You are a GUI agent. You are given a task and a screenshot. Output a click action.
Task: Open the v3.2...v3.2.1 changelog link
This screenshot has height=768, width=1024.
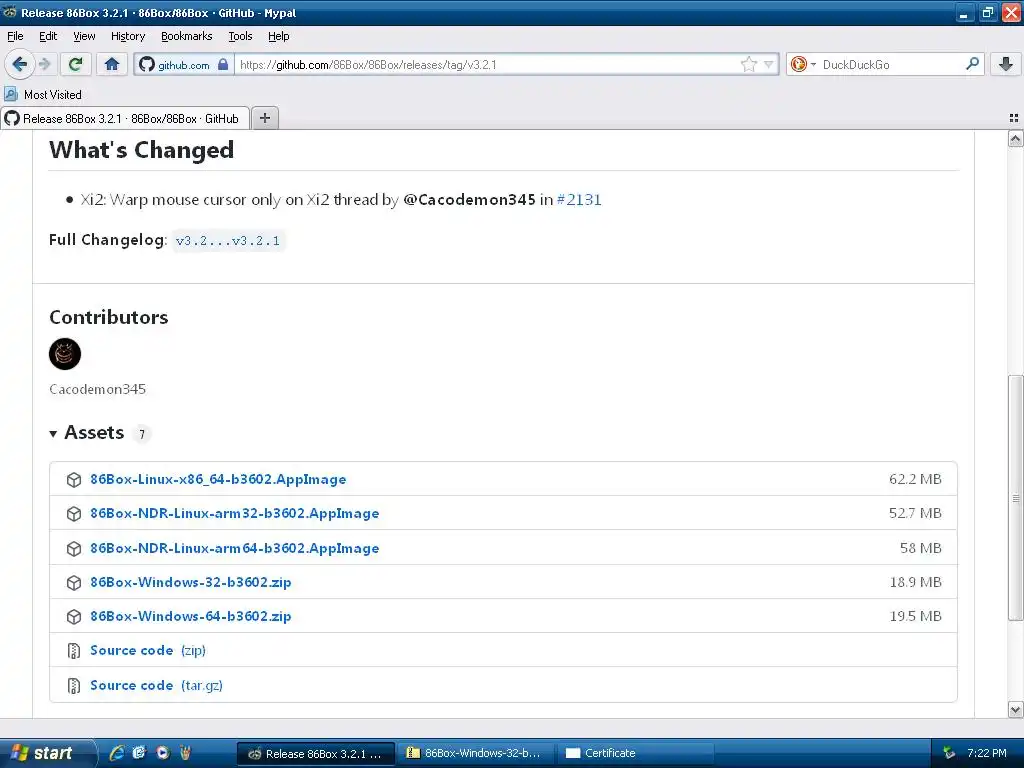(x=228, y=240)
